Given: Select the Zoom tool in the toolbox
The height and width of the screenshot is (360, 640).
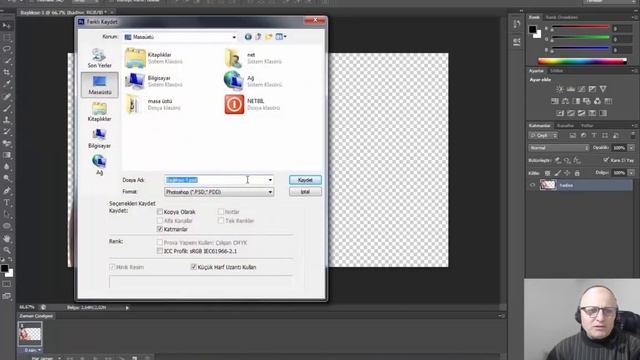Looking at the screenshot, I should (7, 250).
